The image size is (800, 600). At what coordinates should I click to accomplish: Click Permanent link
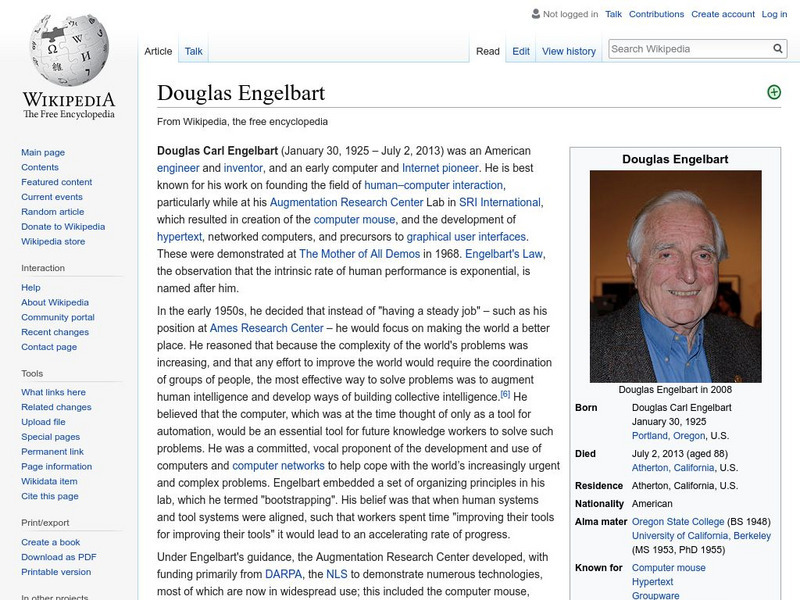point(52,451)
